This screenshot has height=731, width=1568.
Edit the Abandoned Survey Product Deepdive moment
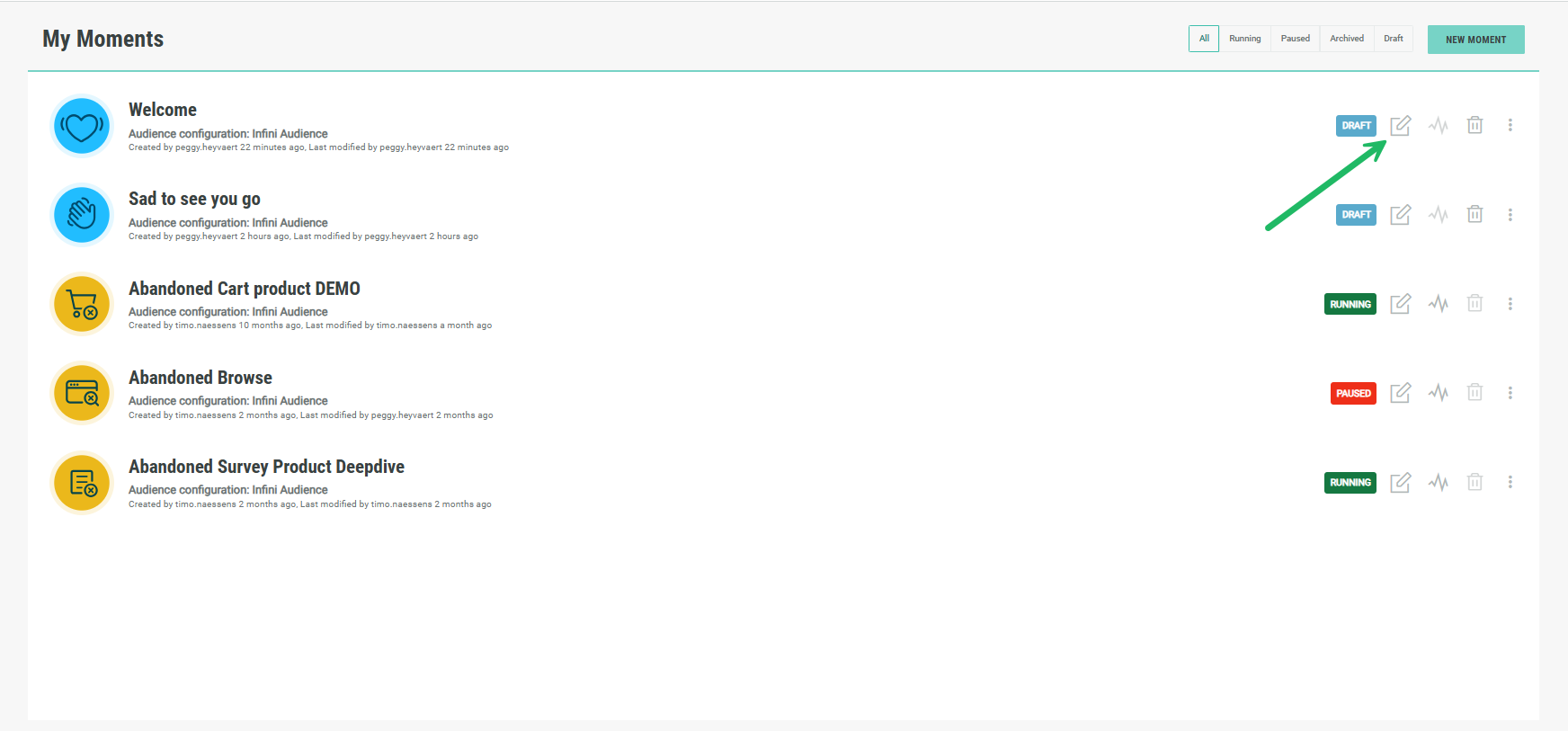click(x=1400, y=483)
